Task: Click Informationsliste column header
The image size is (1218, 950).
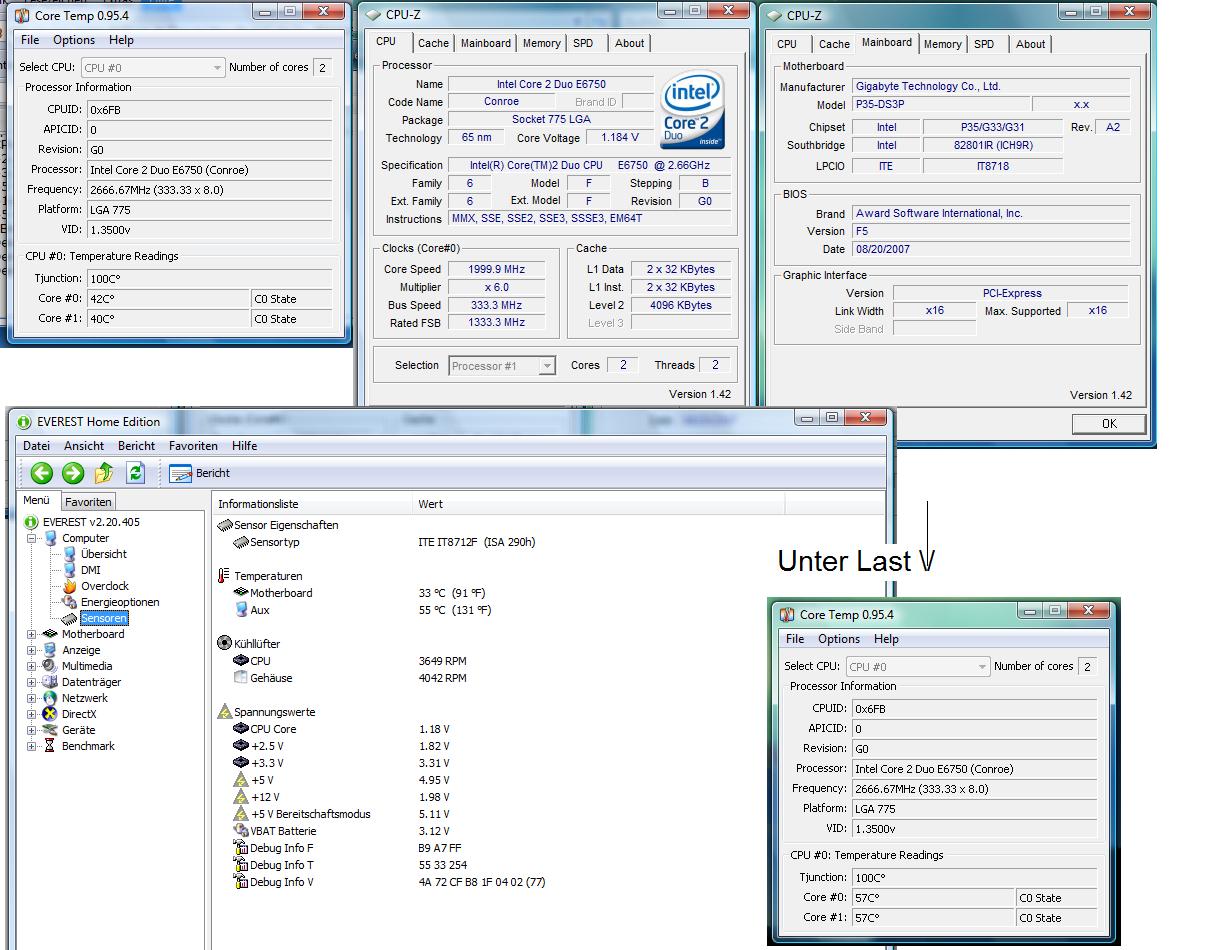Action: point(313,504)
